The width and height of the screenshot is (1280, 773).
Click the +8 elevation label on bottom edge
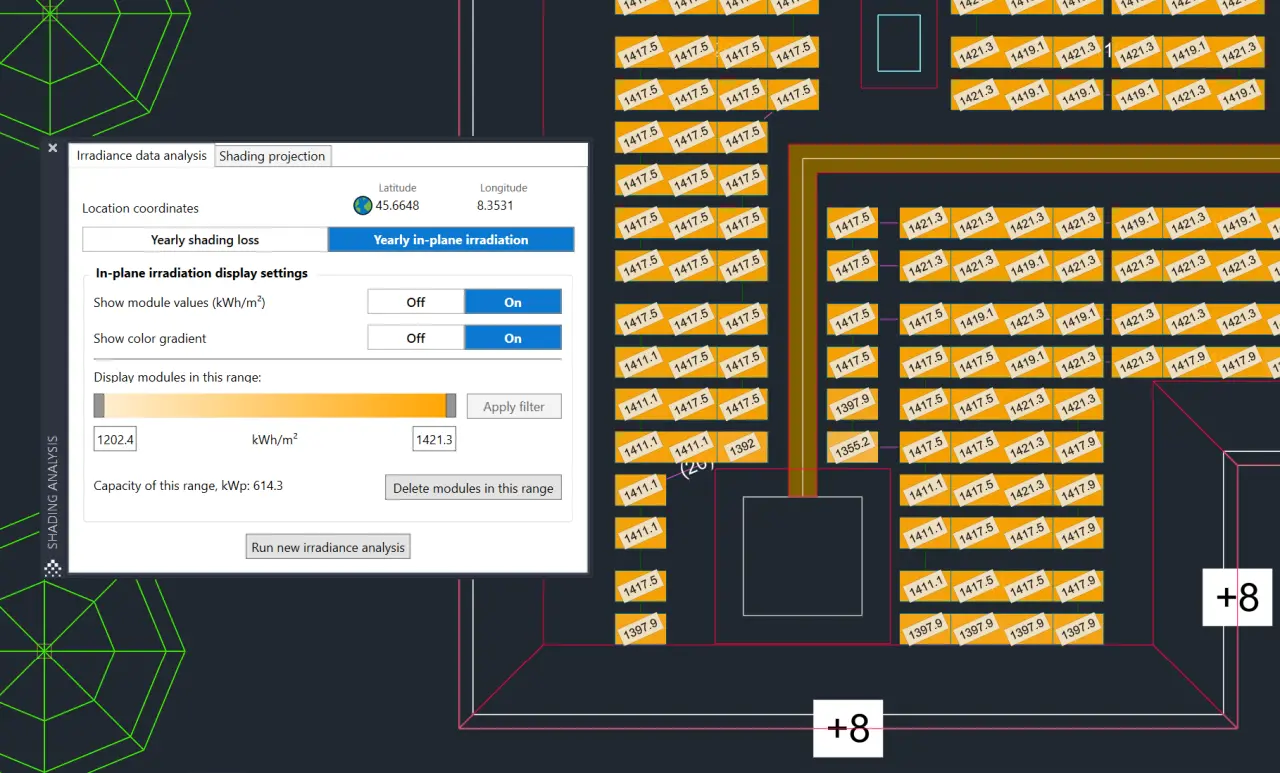click(848, 728)
